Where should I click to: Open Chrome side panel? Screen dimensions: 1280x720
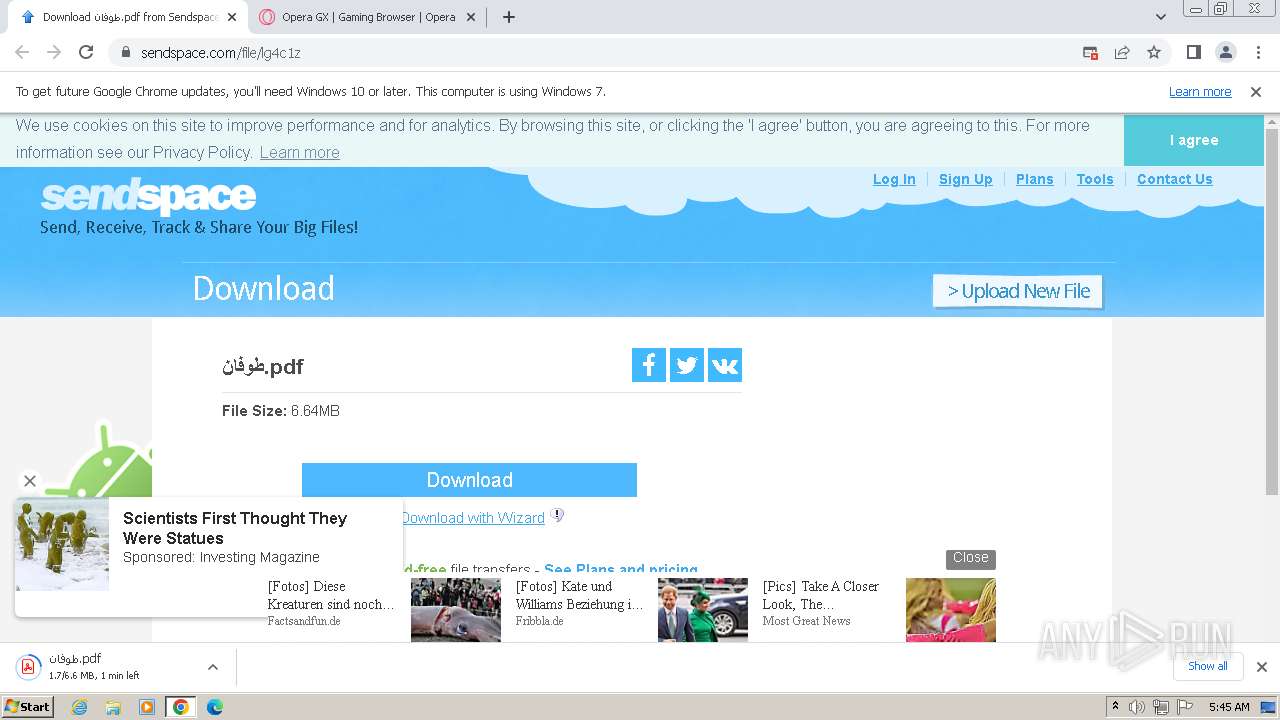[1193, 52]
